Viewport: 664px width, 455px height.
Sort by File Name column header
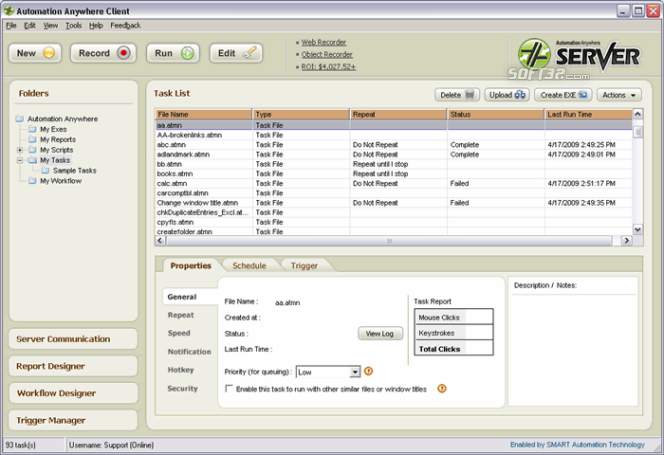[x=204, y=114]
